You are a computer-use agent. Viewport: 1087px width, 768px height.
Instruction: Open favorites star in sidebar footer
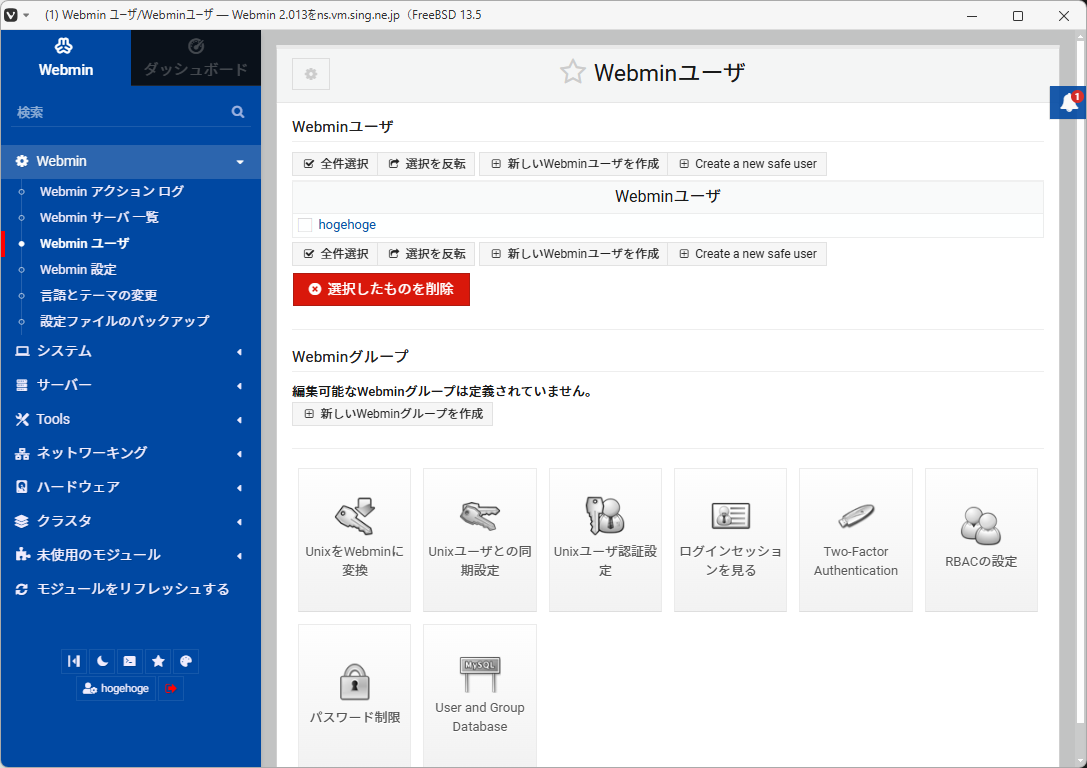(158, 661)
